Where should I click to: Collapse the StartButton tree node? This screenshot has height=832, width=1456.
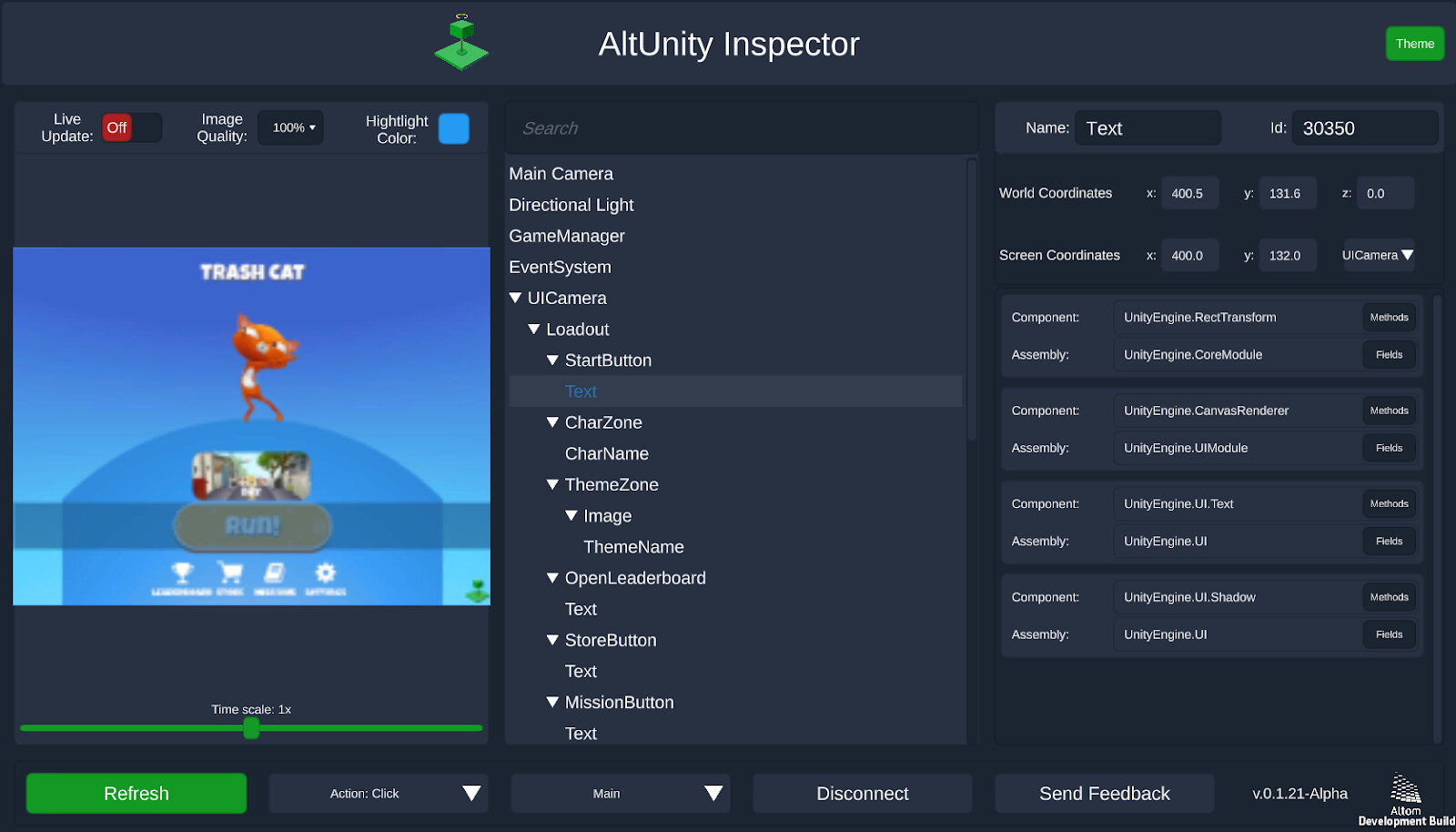tap(553, 360)
